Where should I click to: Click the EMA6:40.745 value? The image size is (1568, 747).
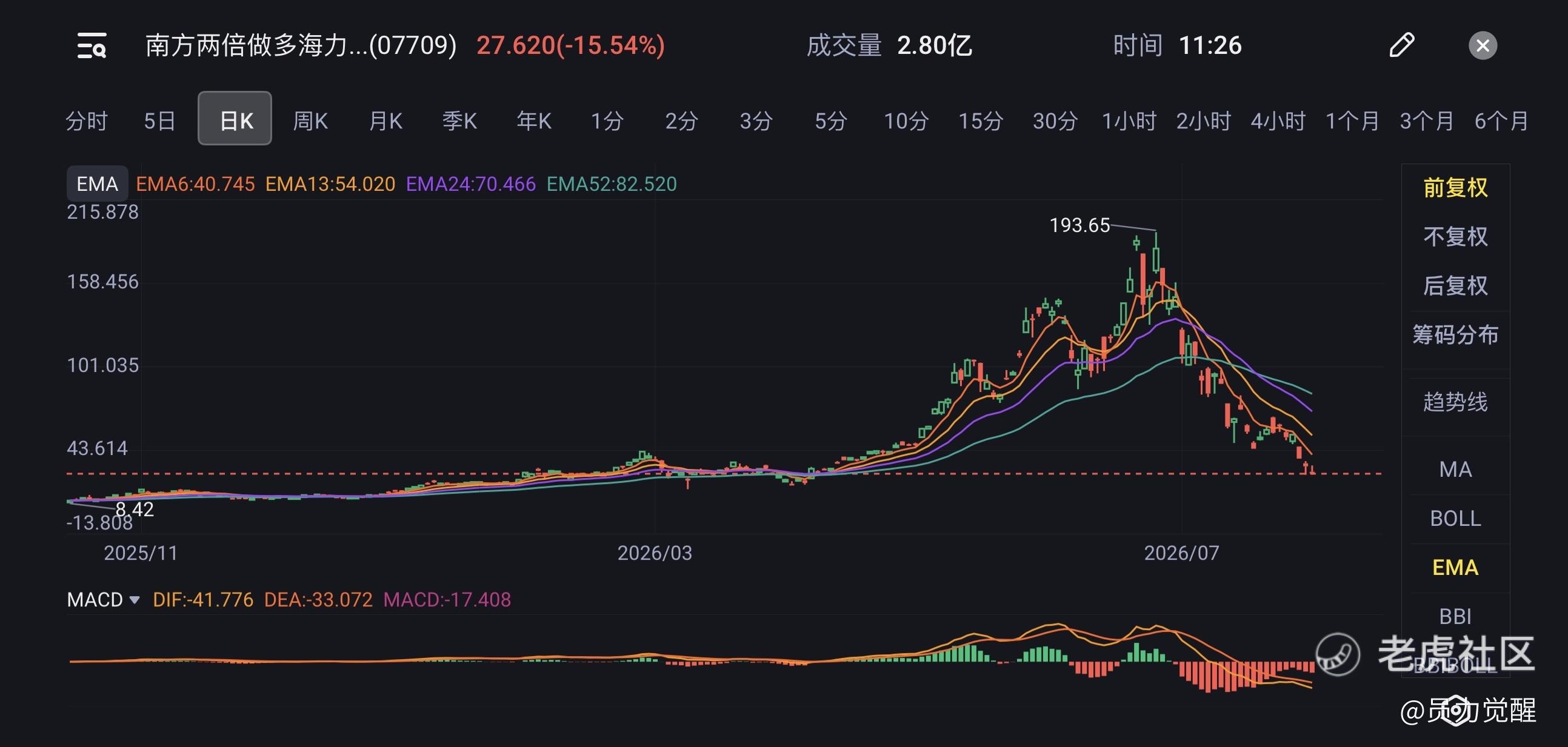tap(195, 184)
